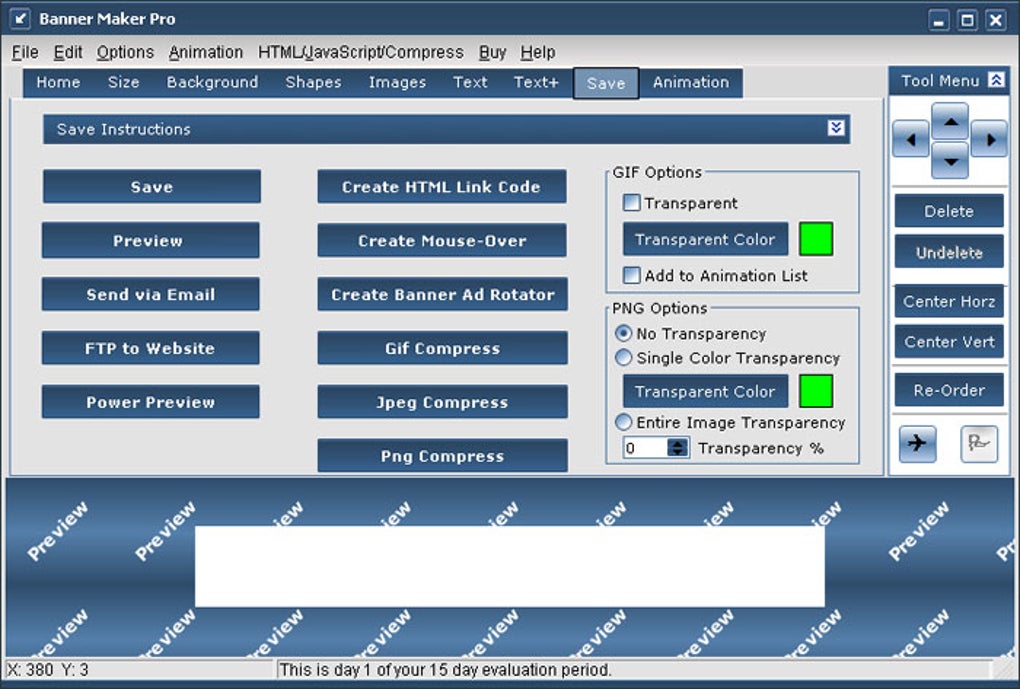Click Center Horz button
This screenshot has height=689, width=1020.
pyautogui.click(x=949, y=301)
